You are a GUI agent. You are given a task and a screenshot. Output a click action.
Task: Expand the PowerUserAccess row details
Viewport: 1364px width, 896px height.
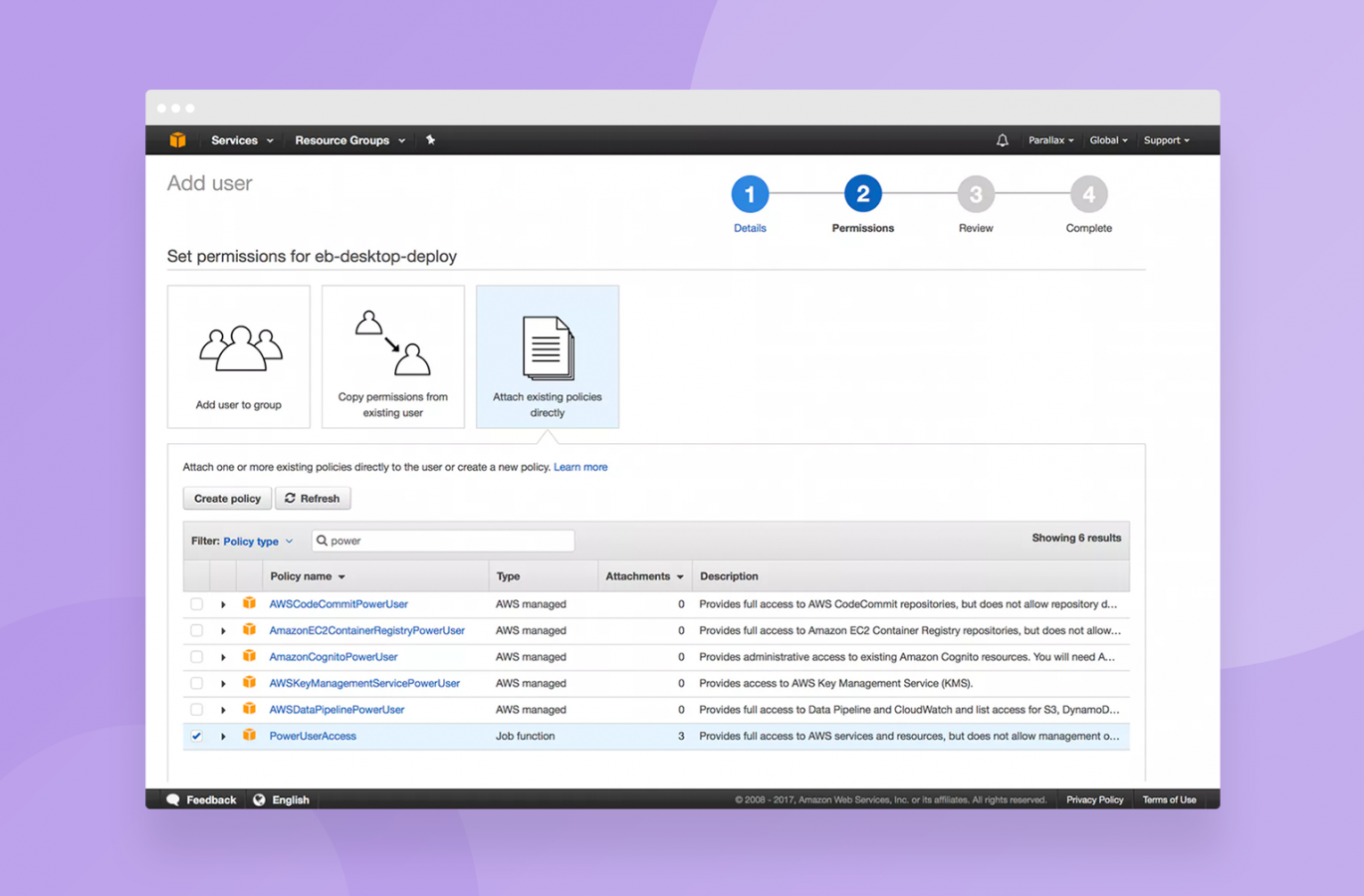(x=223, y=737)
